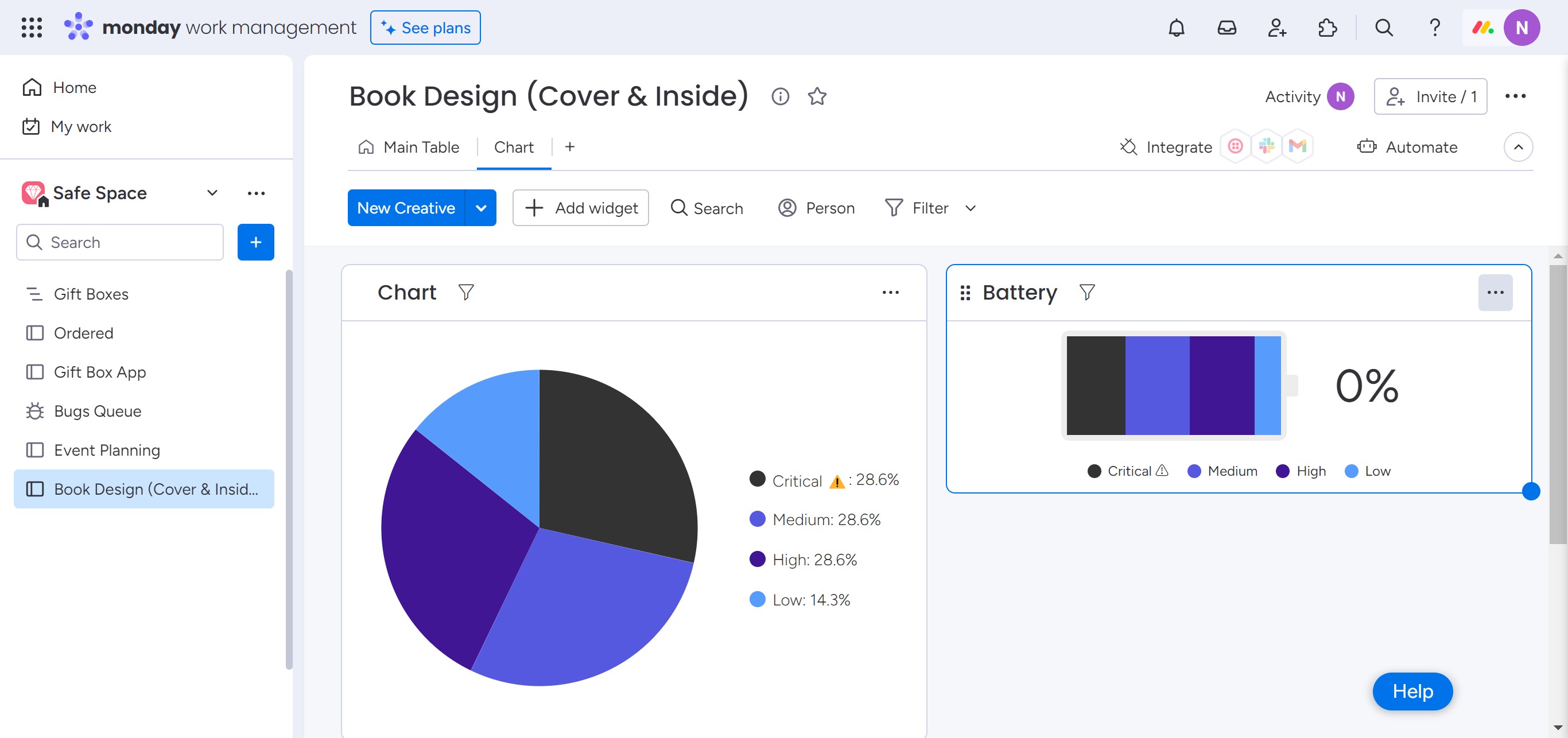Click black Critical segment in battery bar
1568x738 pixels.
(x=1096, y=385)
